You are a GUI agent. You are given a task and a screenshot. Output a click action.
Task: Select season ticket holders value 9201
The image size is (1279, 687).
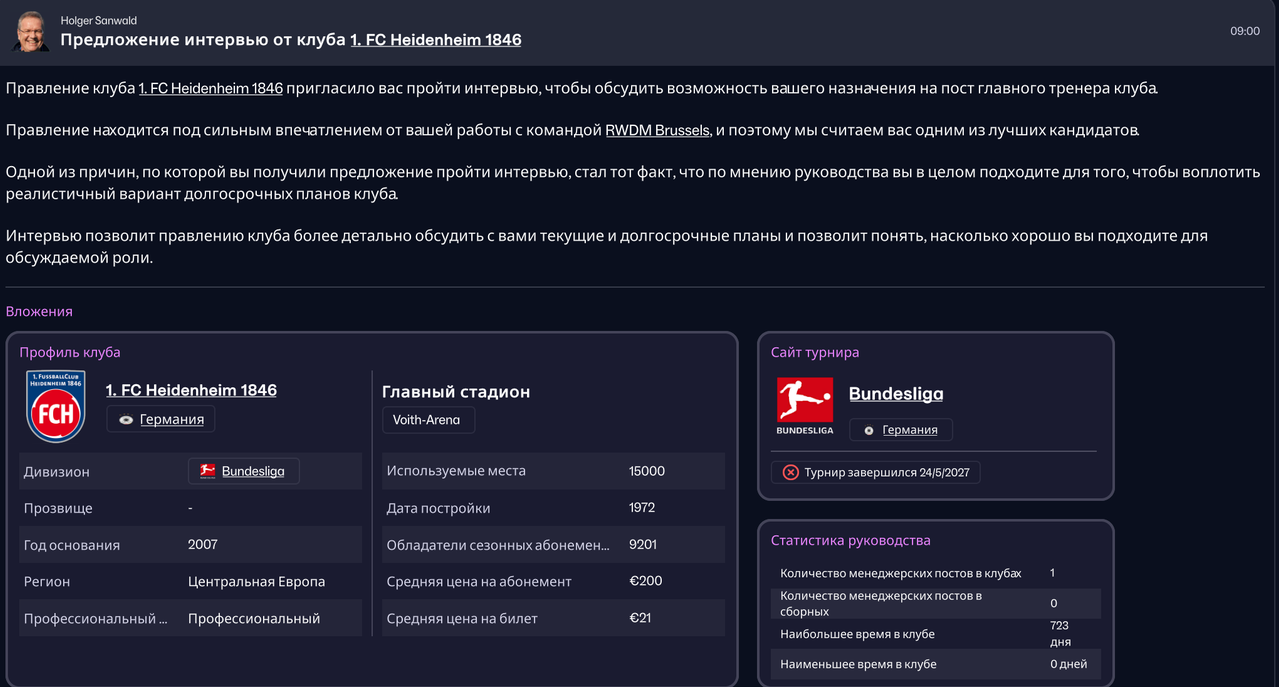tap(643, 545)
